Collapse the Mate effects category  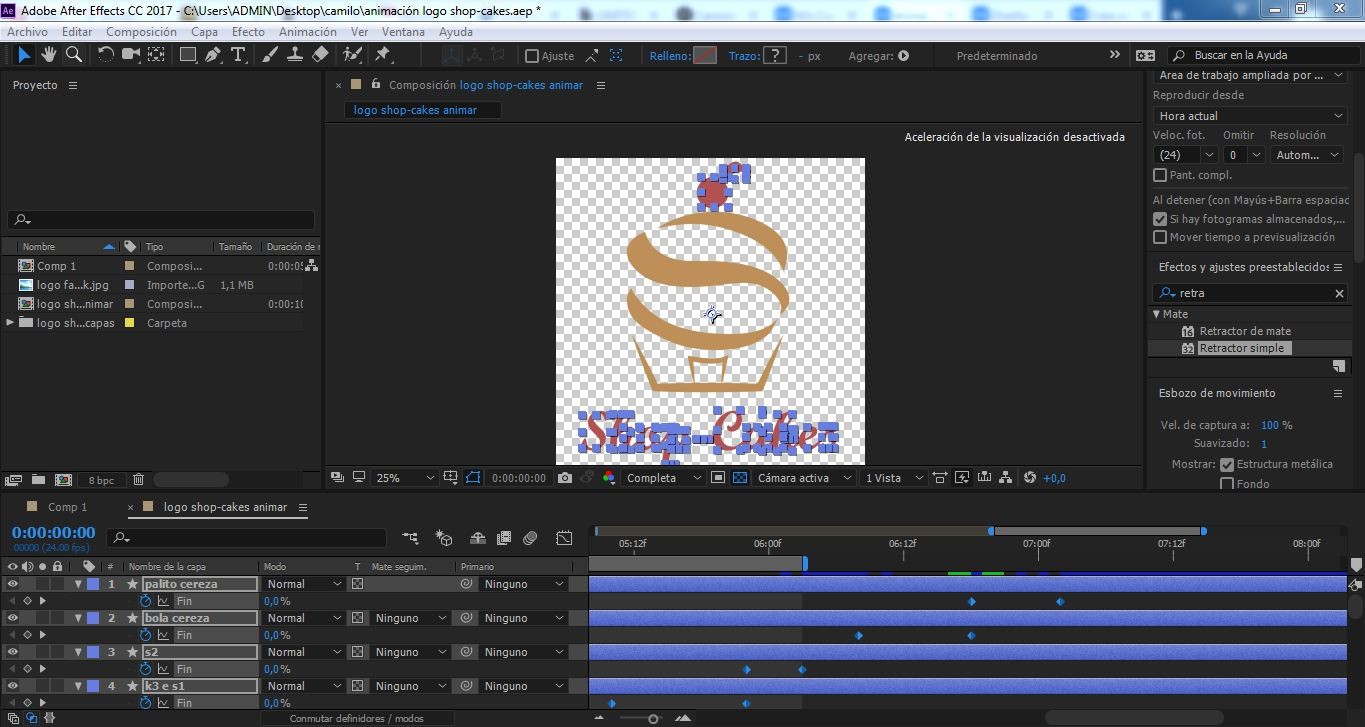pyautogui.click(x=1157, y=314)
